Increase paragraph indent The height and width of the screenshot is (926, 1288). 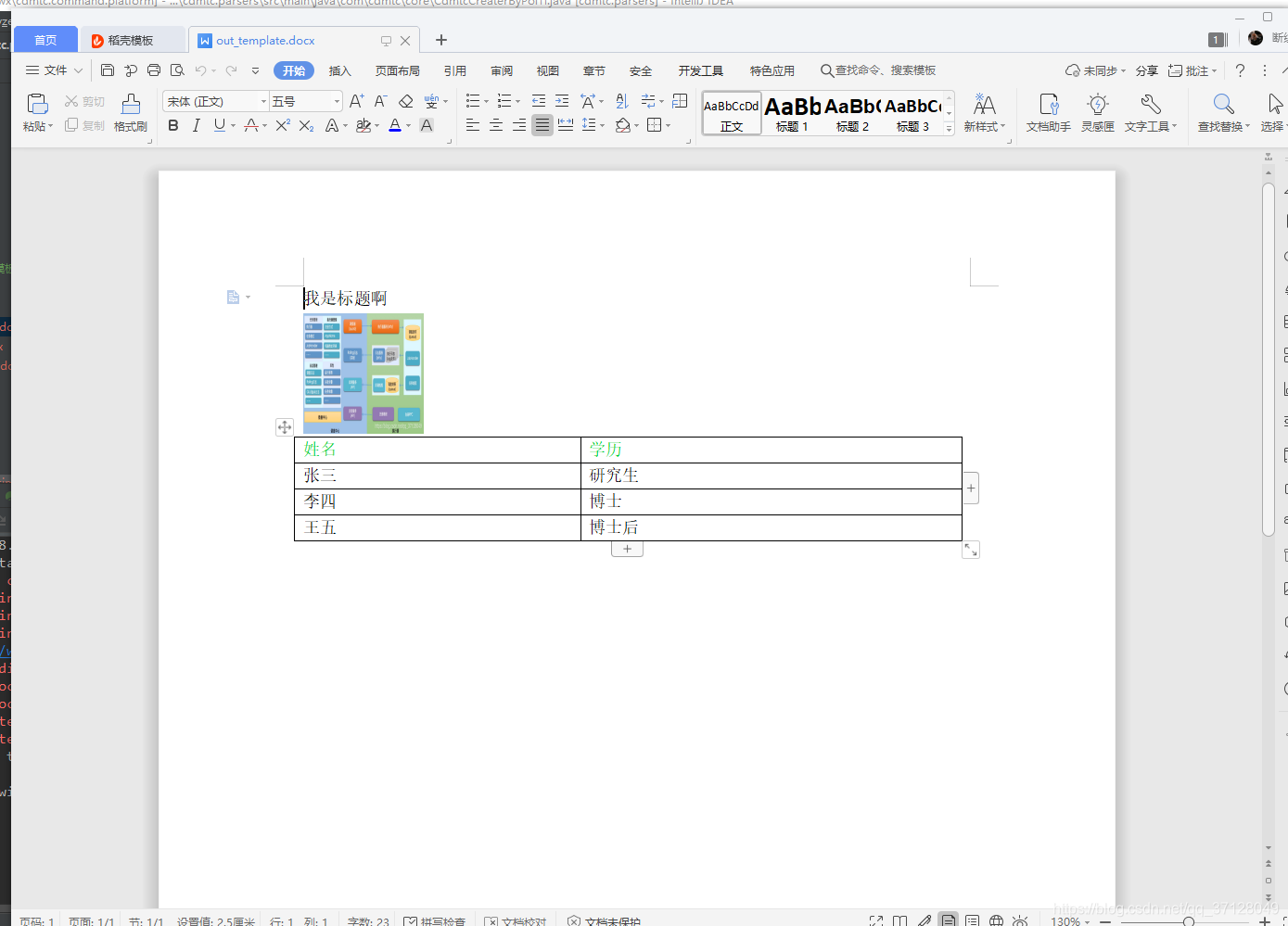click(562, 101)
